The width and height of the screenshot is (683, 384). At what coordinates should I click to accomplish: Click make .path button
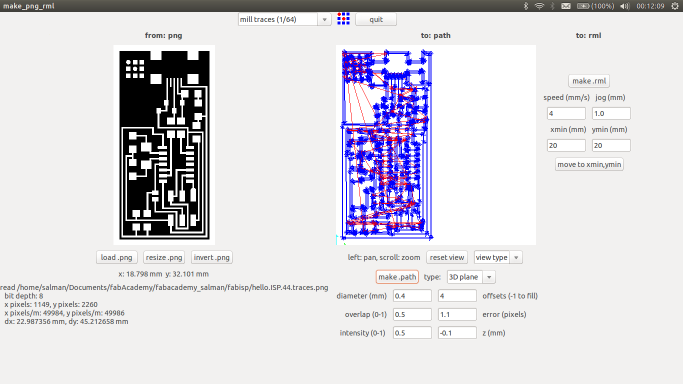(x=397, y=277)
